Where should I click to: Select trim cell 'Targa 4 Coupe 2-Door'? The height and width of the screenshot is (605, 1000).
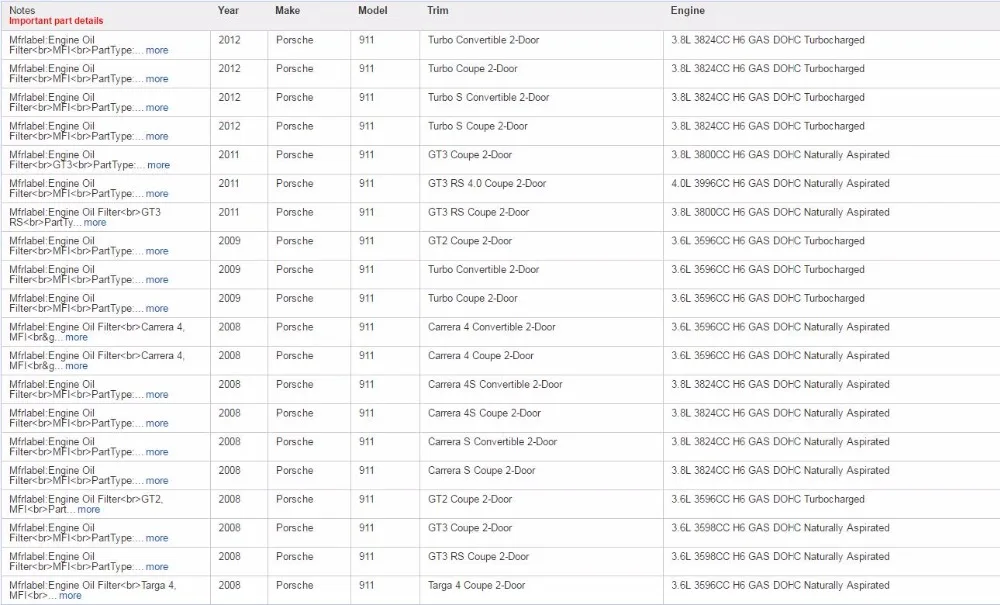coord(476,585)
